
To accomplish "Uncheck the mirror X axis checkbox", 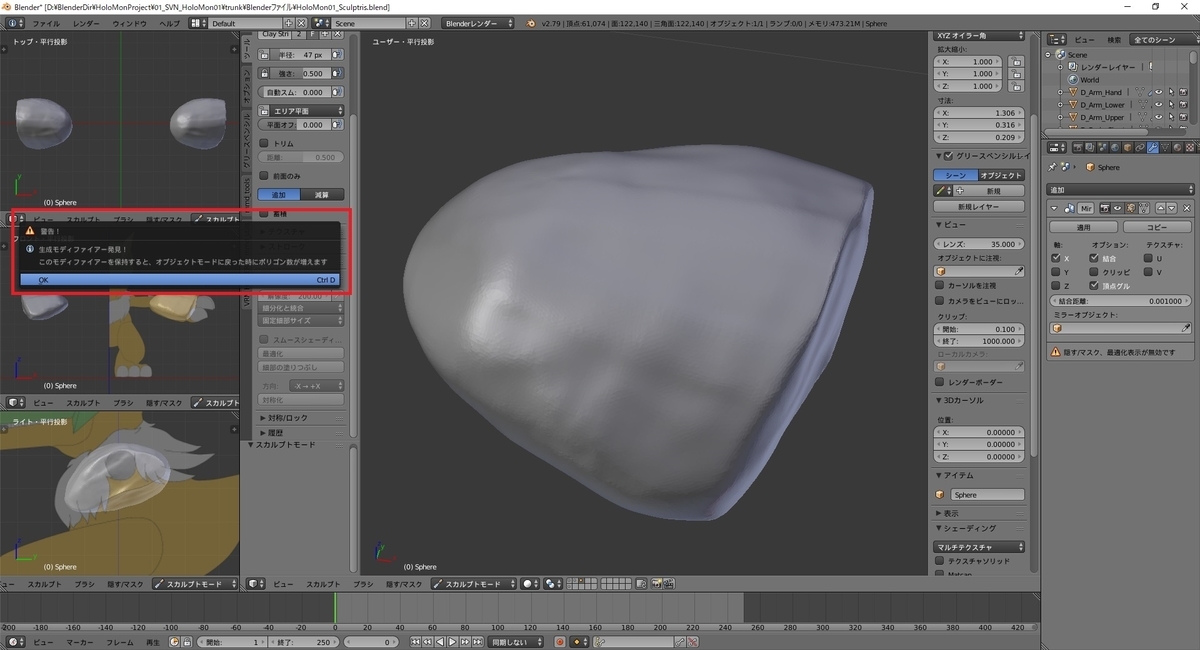I will [x=1056, y=258].
